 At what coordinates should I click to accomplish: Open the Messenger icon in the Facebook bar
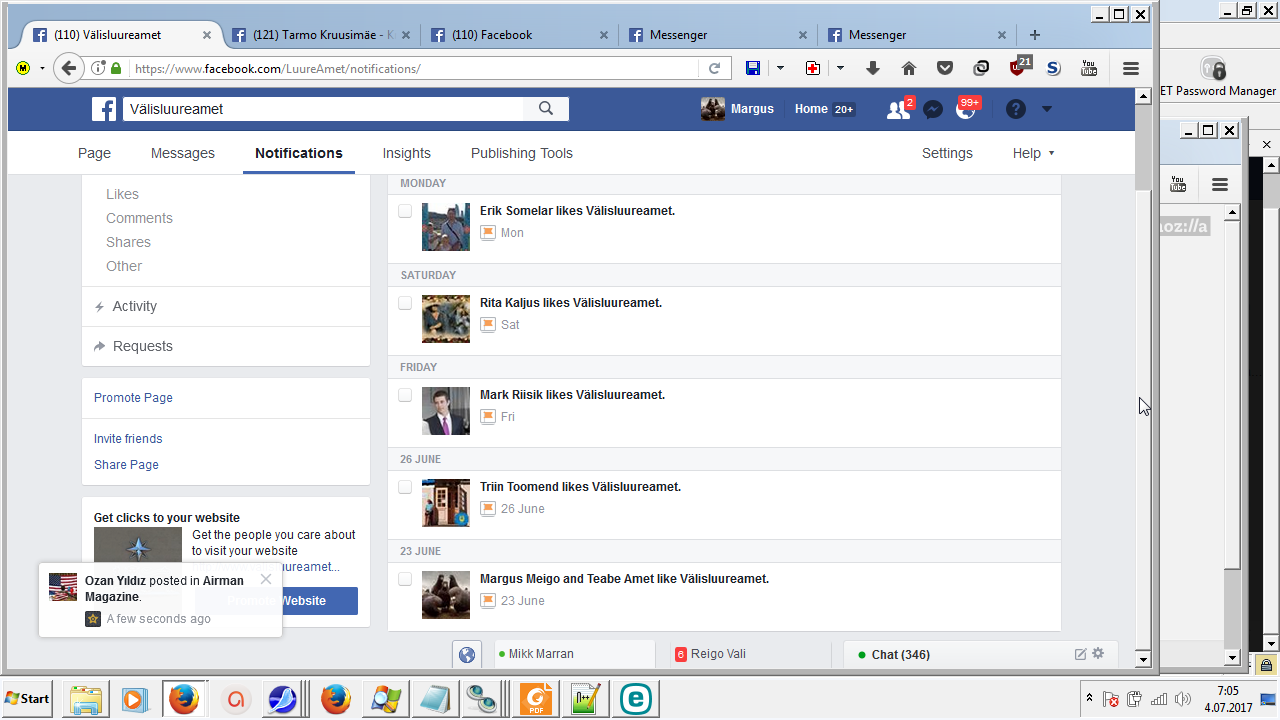pyautogui.click(x=933, y=109)
